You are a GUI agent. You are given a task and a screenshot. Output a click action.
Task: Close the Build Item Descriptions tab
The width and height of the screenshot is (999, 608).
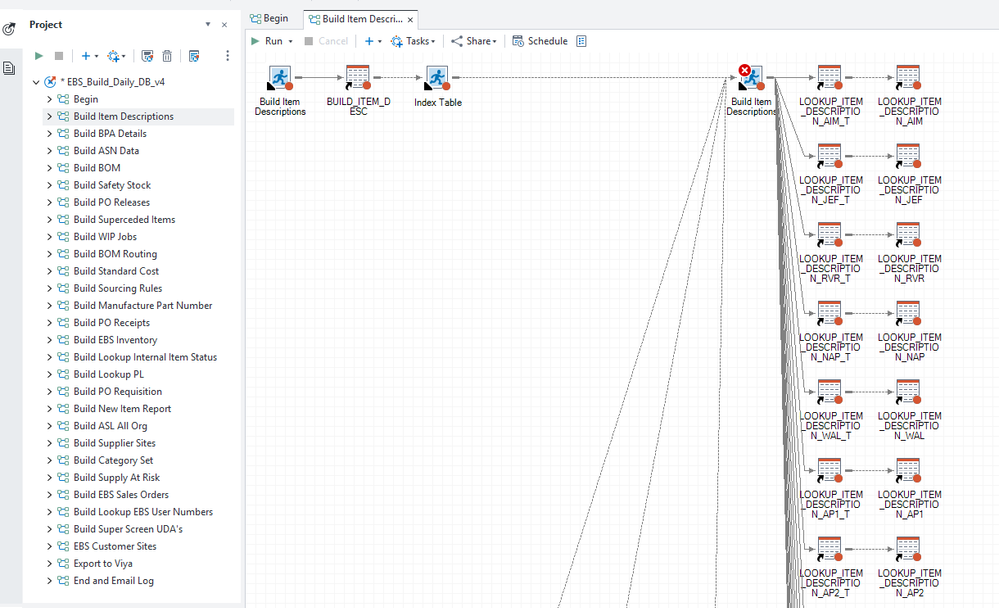pos(410,20)
